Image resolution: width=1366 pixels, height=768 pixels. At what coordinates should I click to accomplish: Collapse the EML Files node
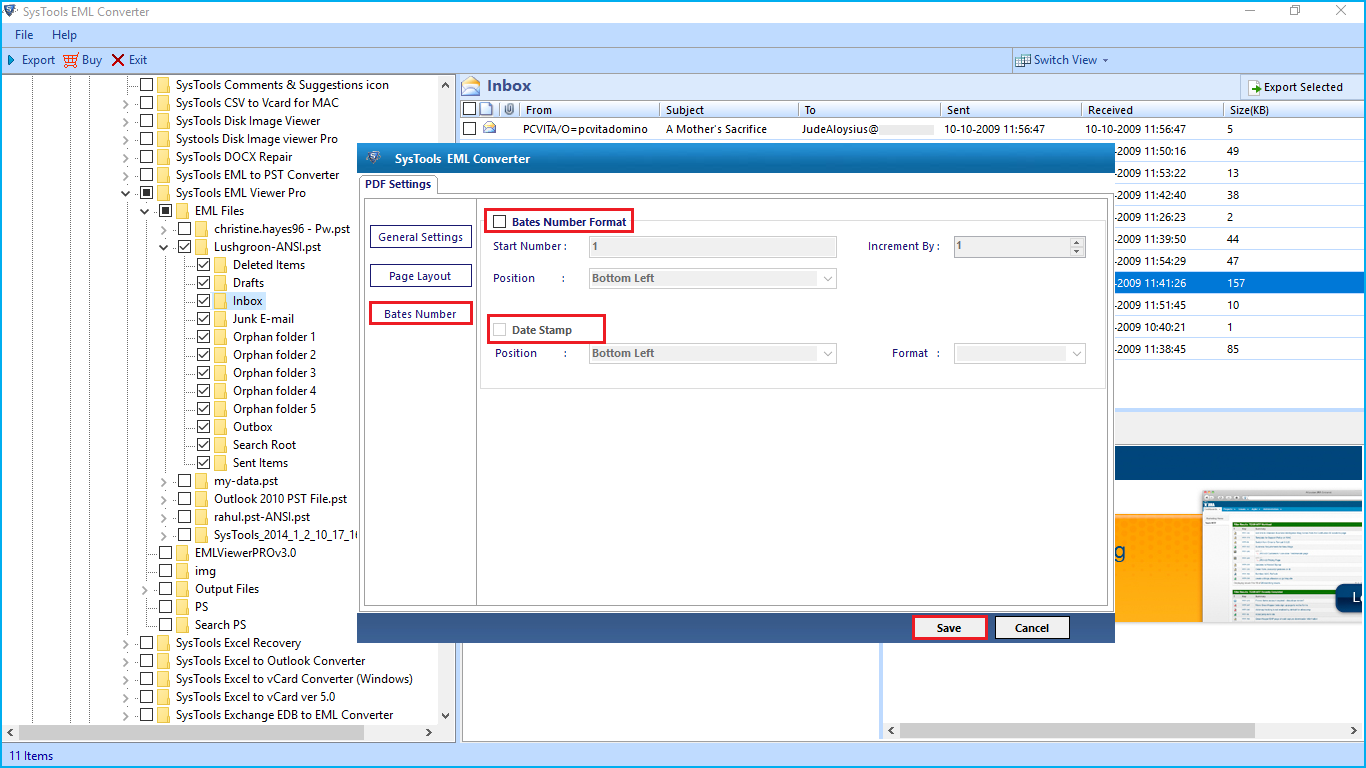coord(145,211)
